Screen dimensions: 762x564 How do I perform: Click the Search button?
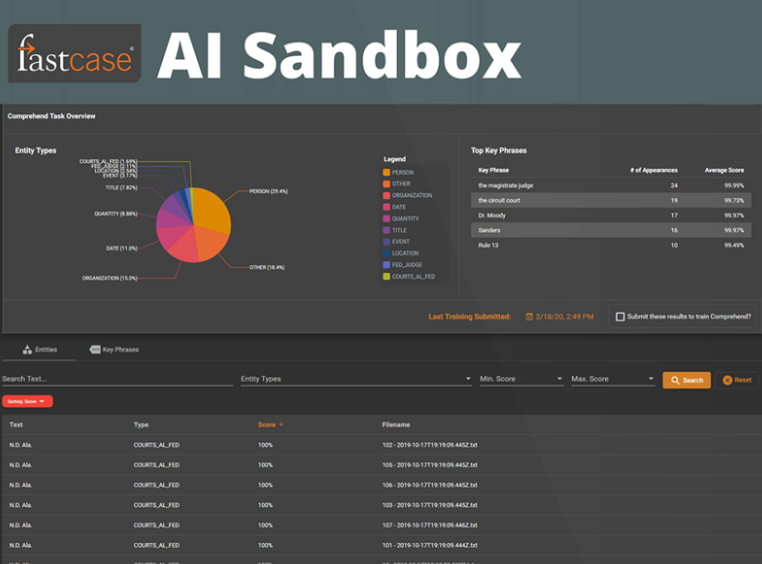coord(686,380)
